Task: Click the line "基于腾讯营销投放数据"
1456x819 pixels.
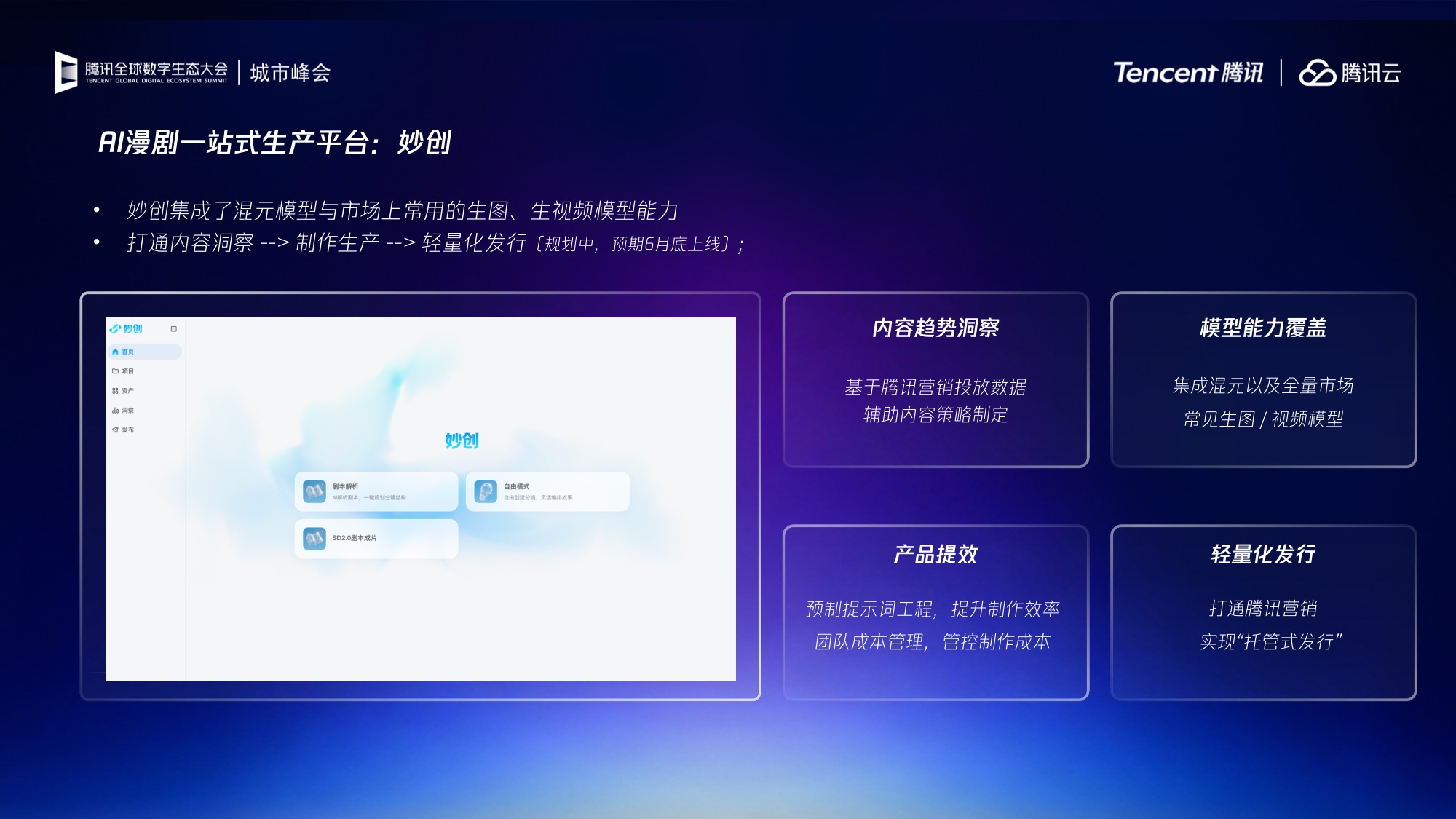Action: pyautogui.click(x=935, y=387)
